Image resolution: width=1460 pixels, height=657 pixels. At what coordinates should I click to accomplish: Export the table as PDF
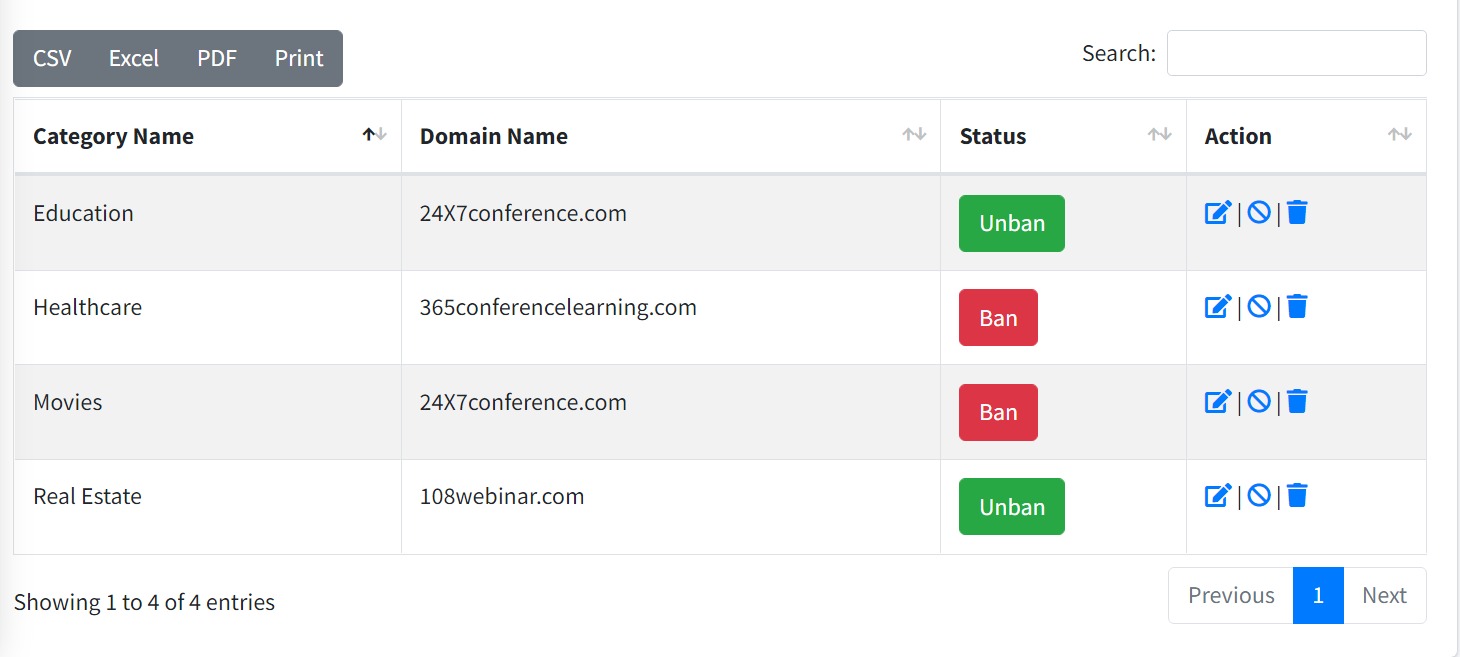[x=217, y=58]
